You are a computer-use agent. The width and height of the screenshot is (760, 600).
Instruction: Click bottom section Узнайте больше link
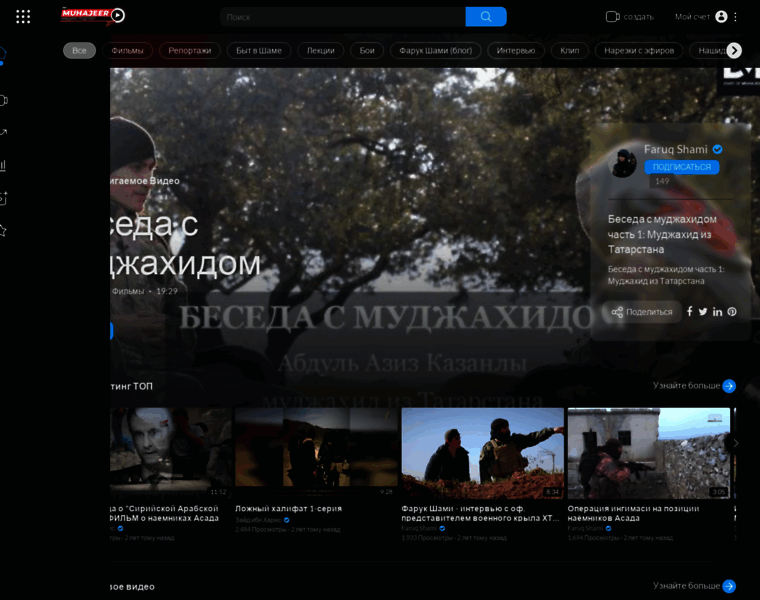(x=686, y=586)
